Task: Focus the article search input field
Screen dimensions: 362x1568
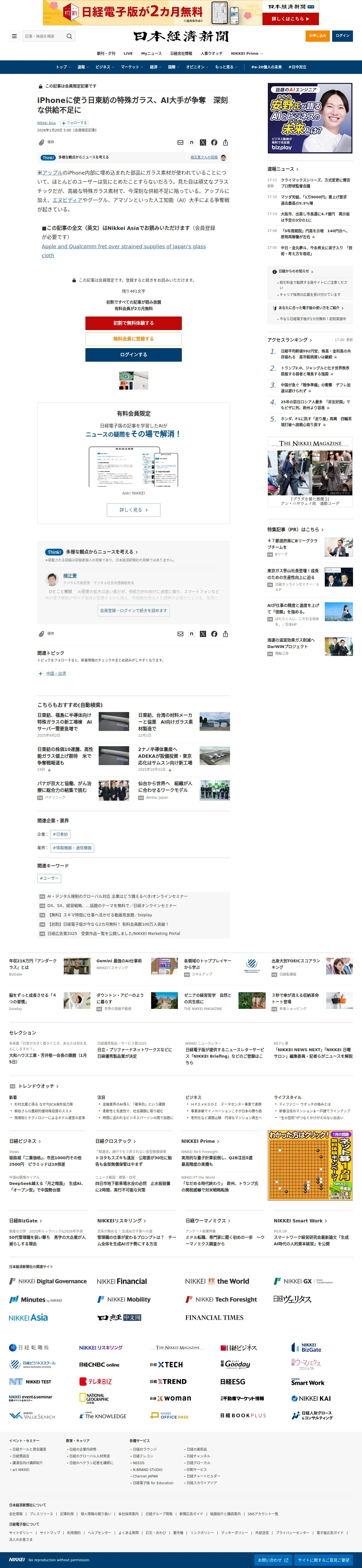Action: (x=45, y=36)
